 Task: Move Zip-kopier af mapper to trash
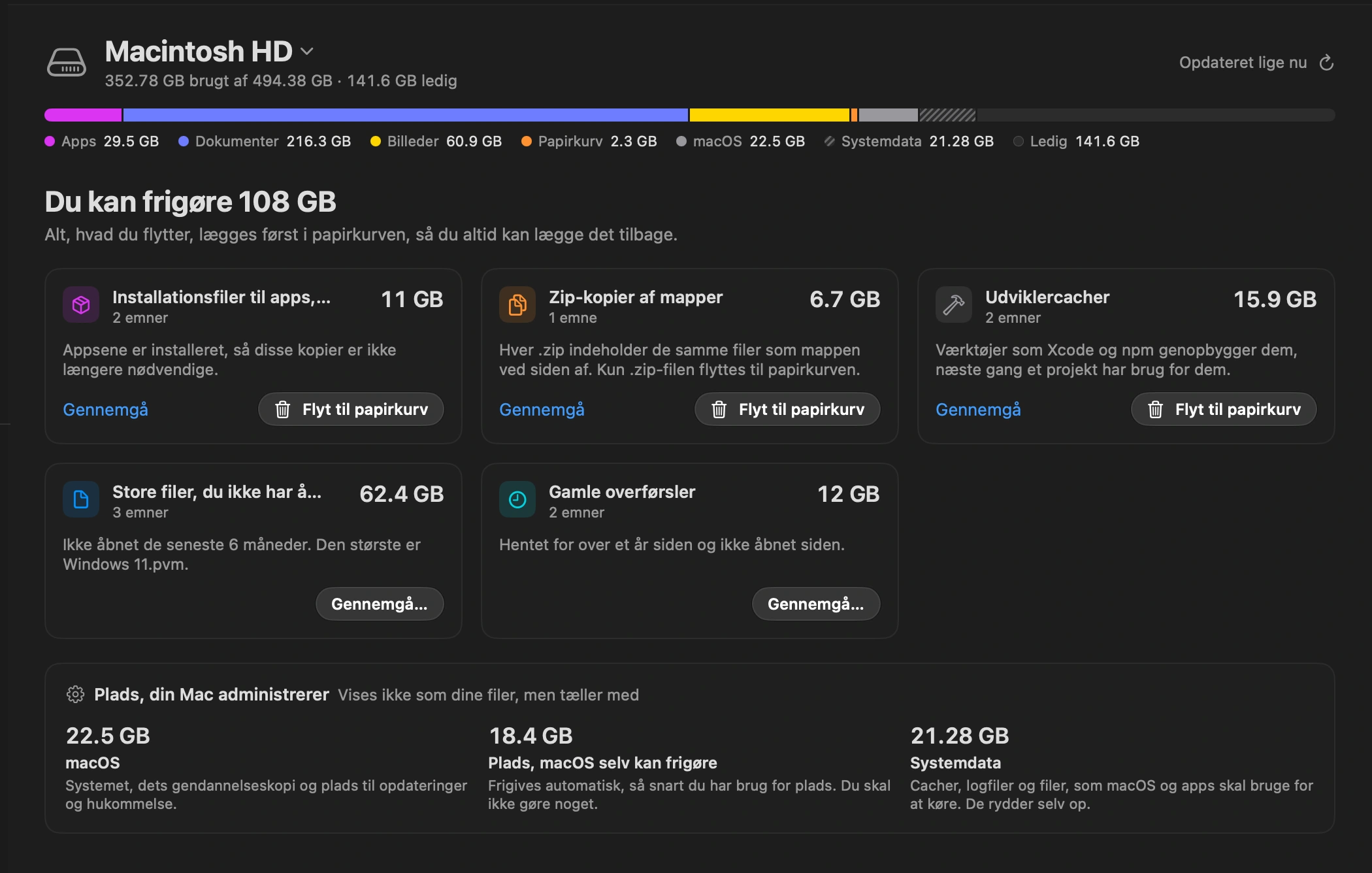click(787, 409)
